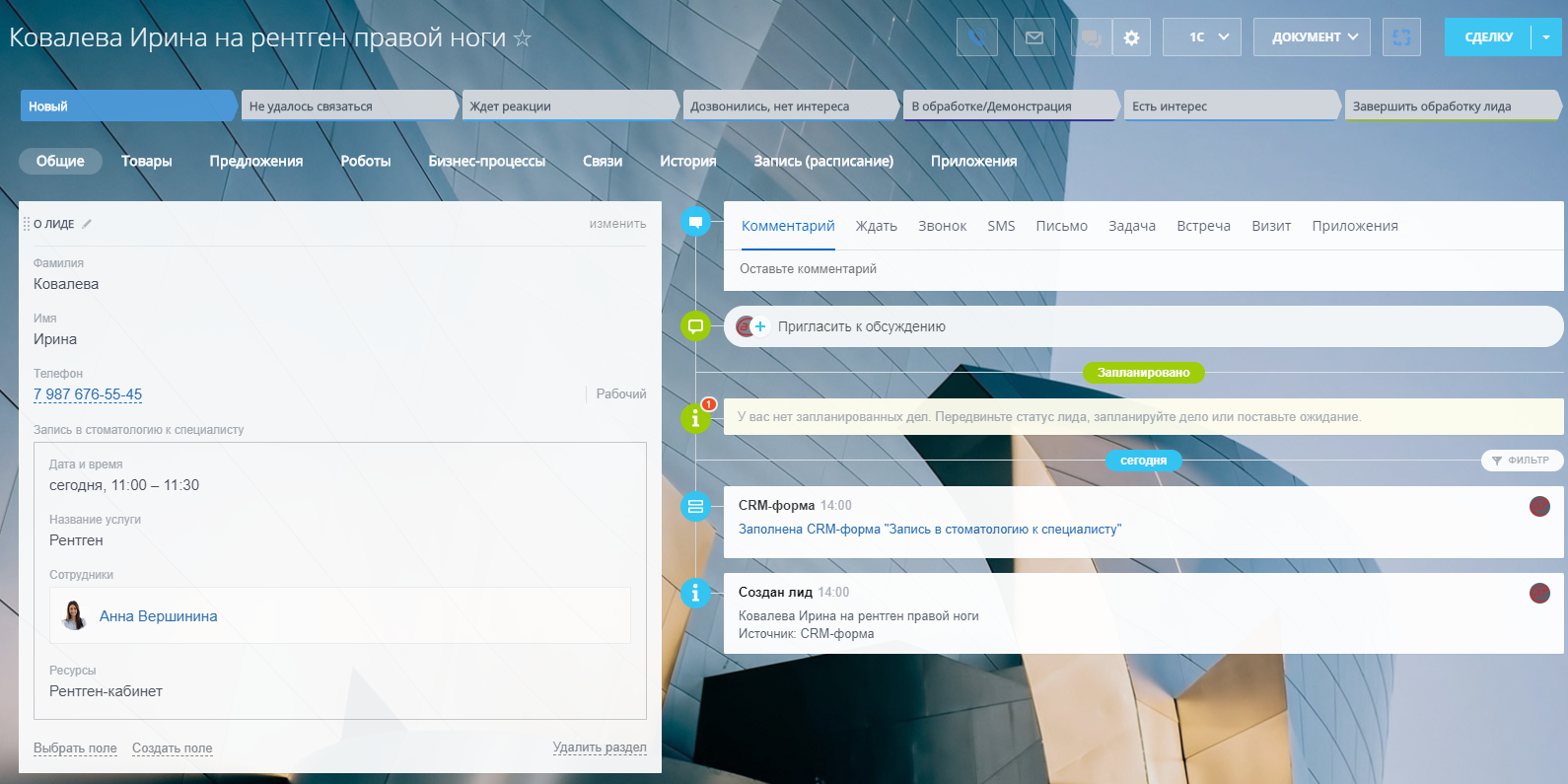
Task: Expand the arrow next to СДЕЛКУ button
Action: click(1546, 37)
